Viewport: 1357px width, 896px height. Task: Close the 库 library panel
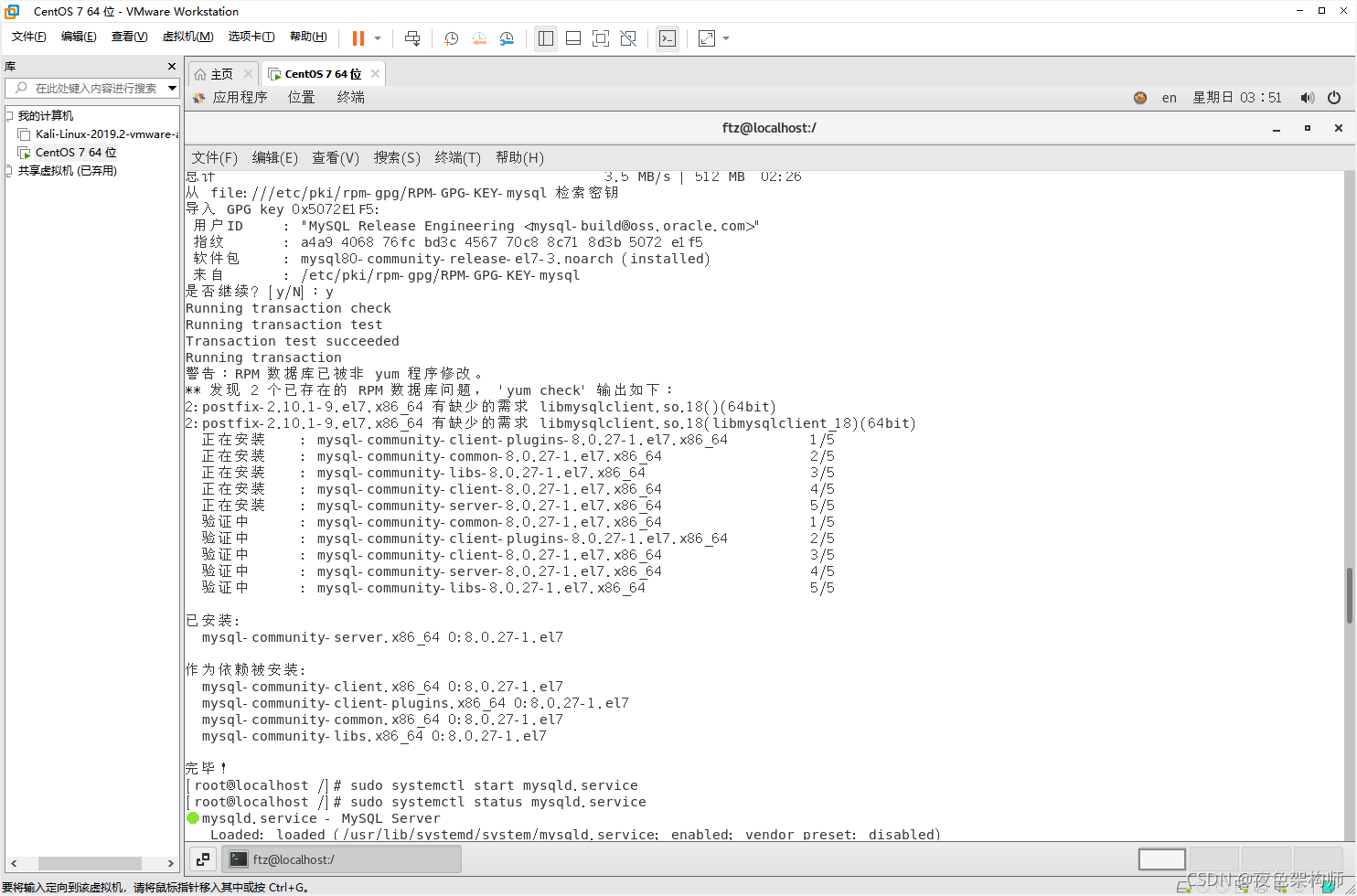click(x=171, y=67)
